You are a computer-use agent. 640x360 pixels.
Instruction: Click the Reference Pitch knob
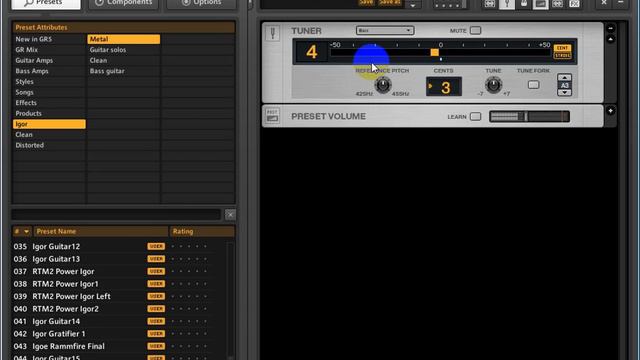tap(382, 84)
